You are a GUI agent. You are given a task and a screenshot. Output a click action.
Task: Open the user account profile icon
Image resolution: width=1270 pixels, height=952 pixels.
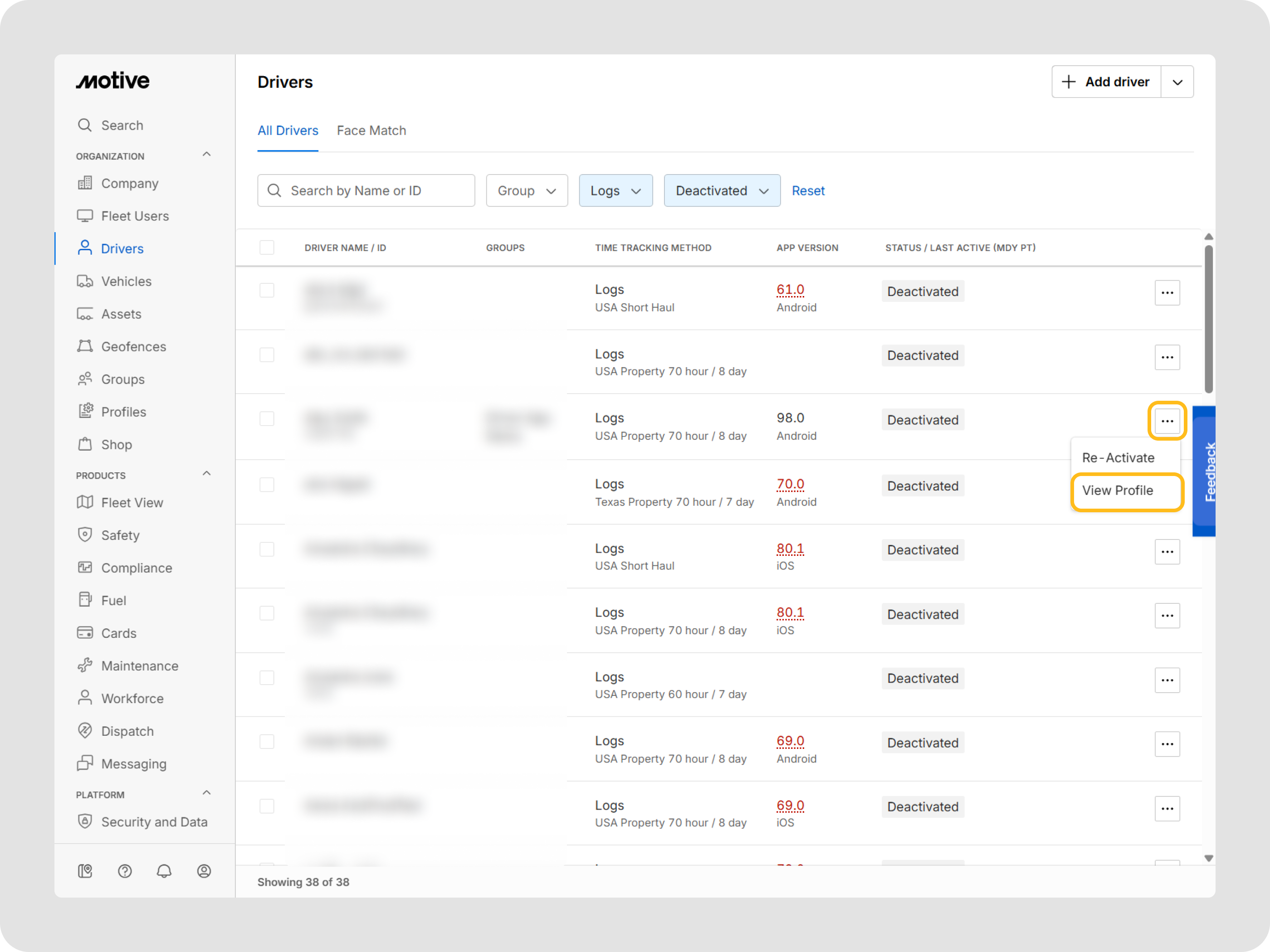(x=204, y=871)
